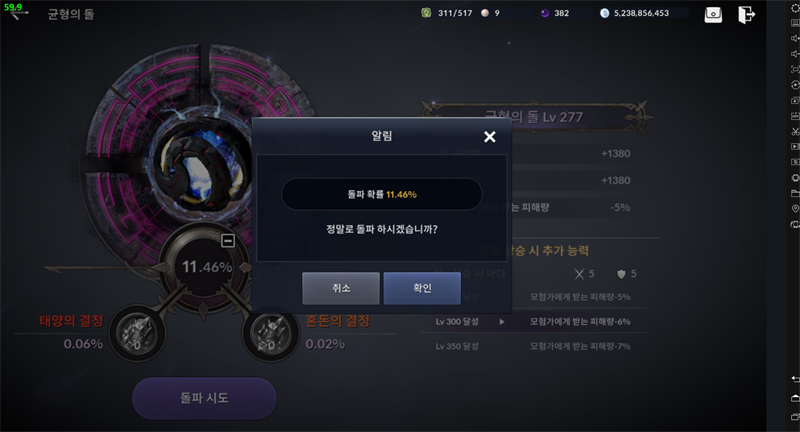
Task: Click the purple gem currency showing 382
Action: click(545, 13)
